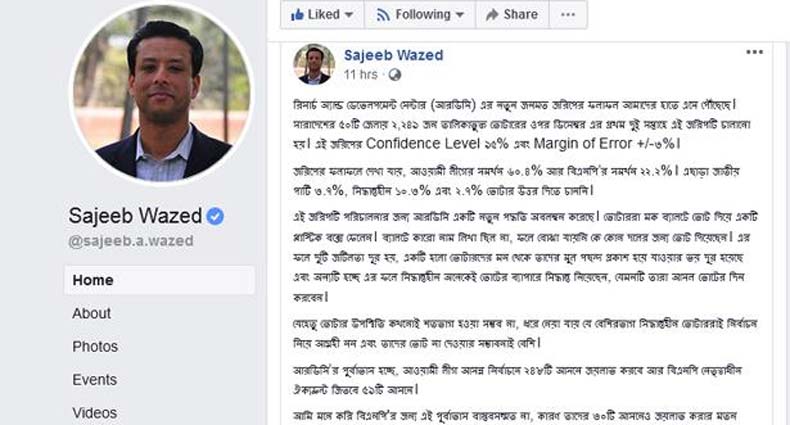Click the public globe privacy icon
790x425 pixels.
click(x=395, y=74)
